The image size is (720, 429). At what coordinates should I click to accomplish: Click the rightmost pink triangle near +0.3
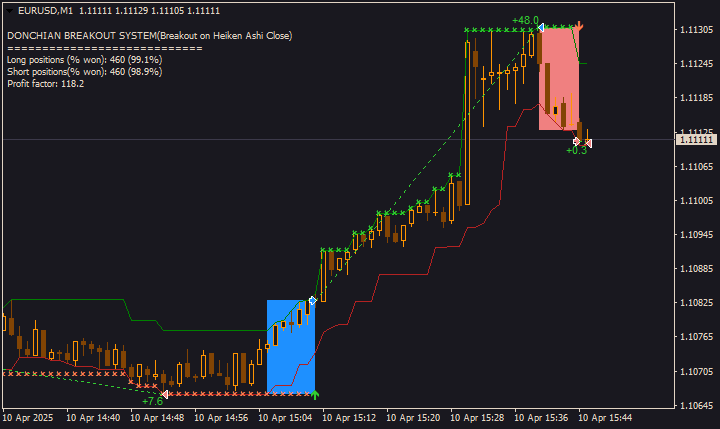click(x=588, y=144)
